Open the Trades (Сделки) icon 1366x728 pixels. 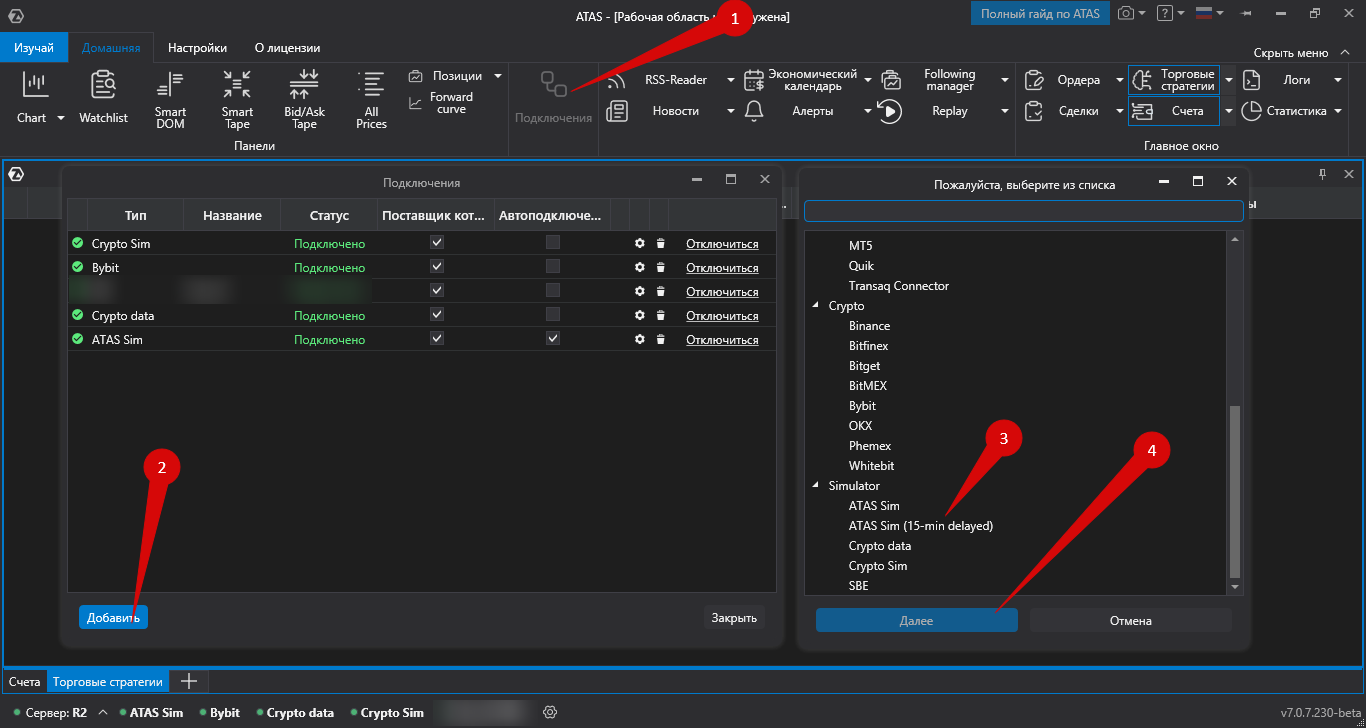pyautogui.click(x=1034, y=111)
